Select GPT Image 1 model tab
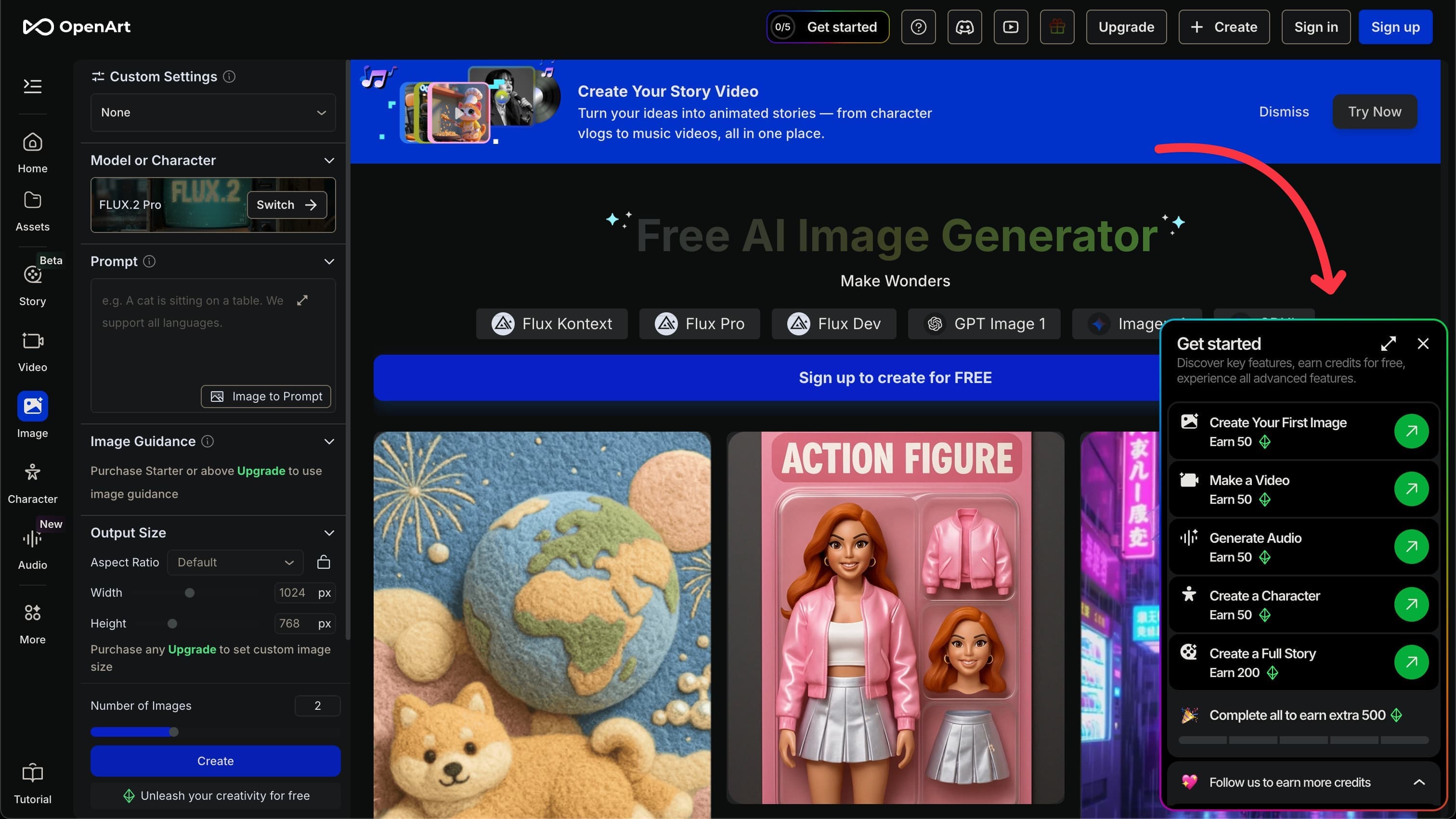This screenshot has width=1456, height=819. [984, 324]
